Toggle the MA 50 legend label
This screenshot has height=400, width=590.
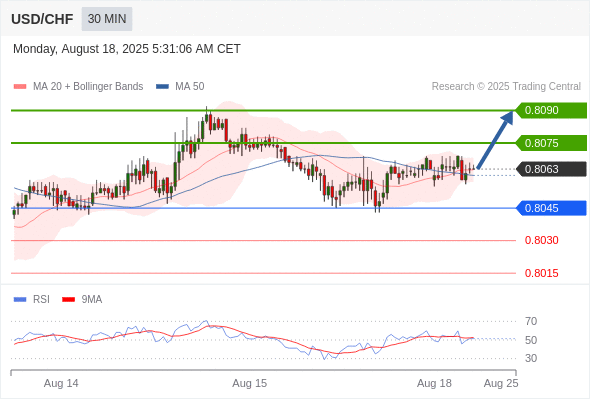[190, 87]
